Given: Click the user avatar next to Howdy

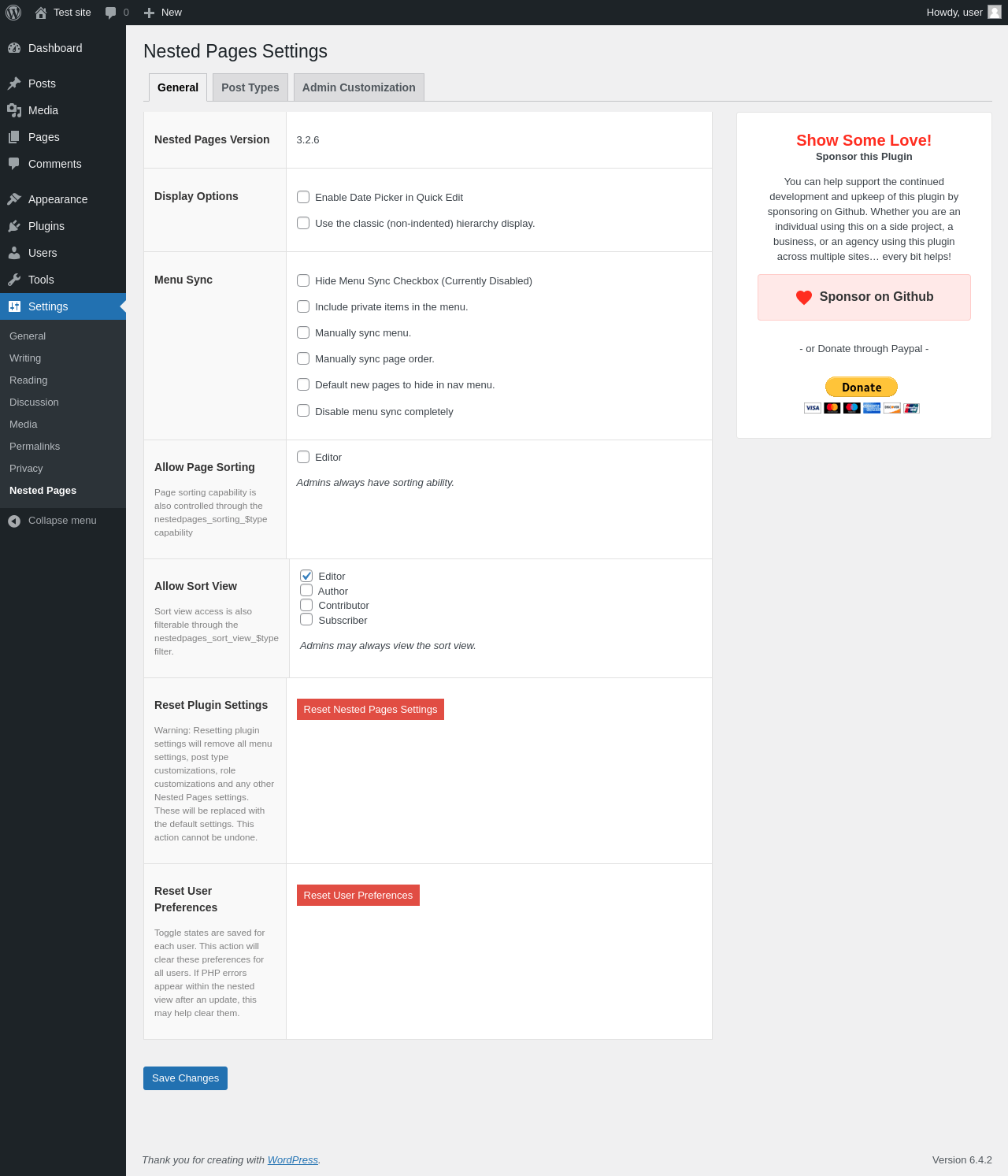Looking at the screenshot, I should coord(995,12).
